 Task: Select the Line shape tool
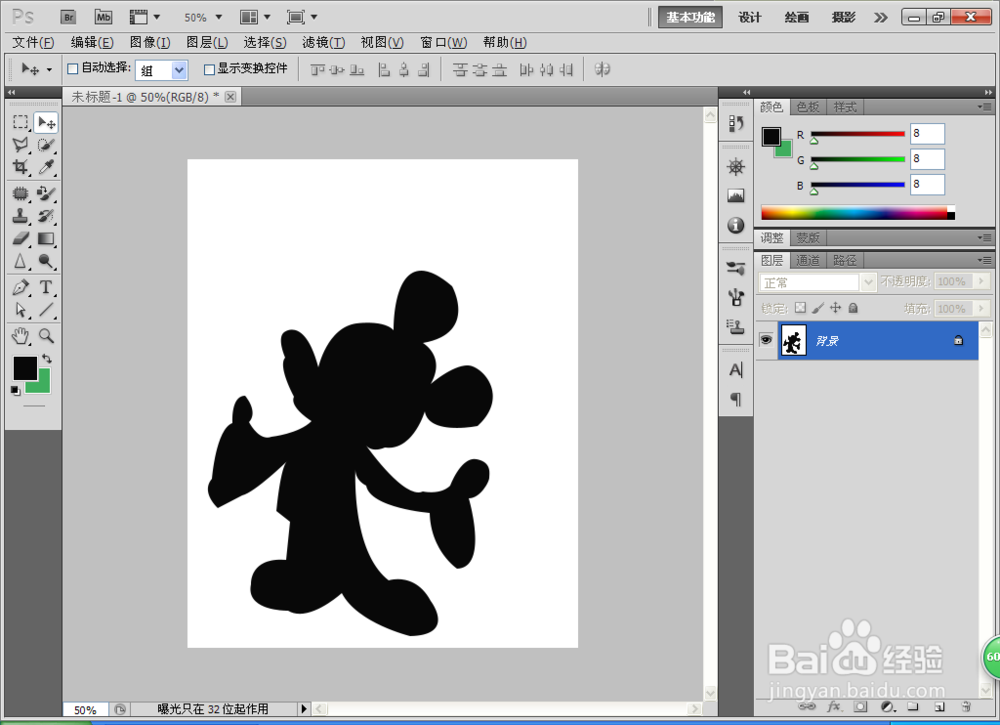(x=46, y=310)
